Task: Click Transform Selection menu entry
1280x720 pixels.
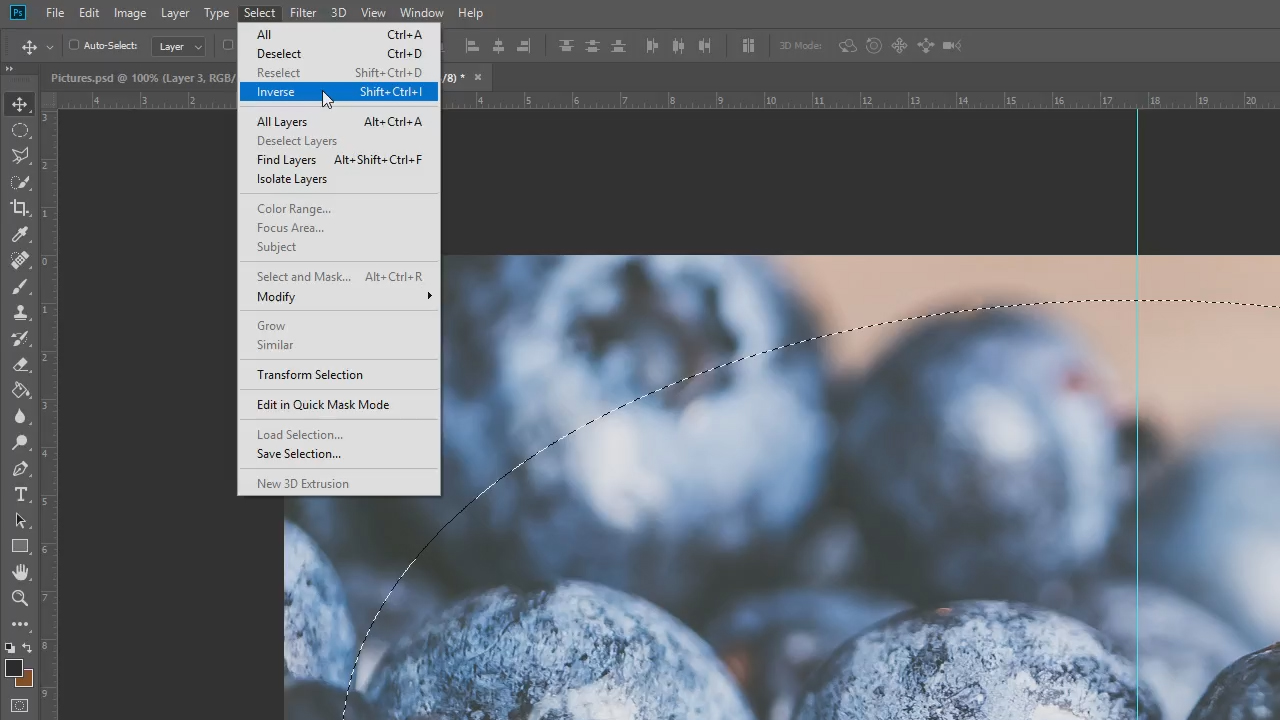Action: [x=310, y=375]
